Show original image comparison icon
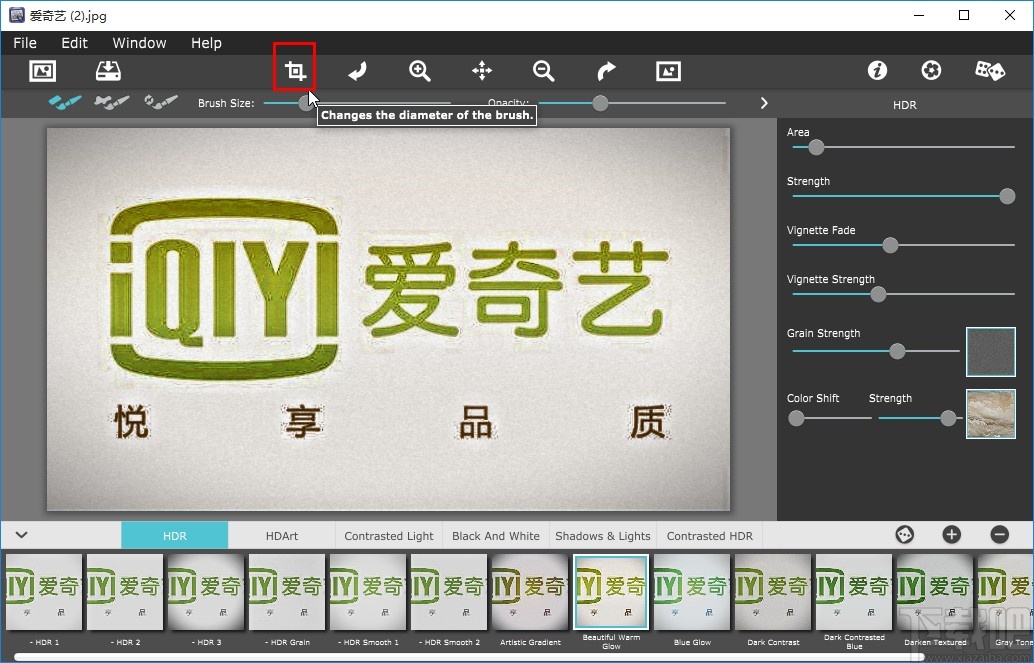1034x663 pixels. [668, 71]
